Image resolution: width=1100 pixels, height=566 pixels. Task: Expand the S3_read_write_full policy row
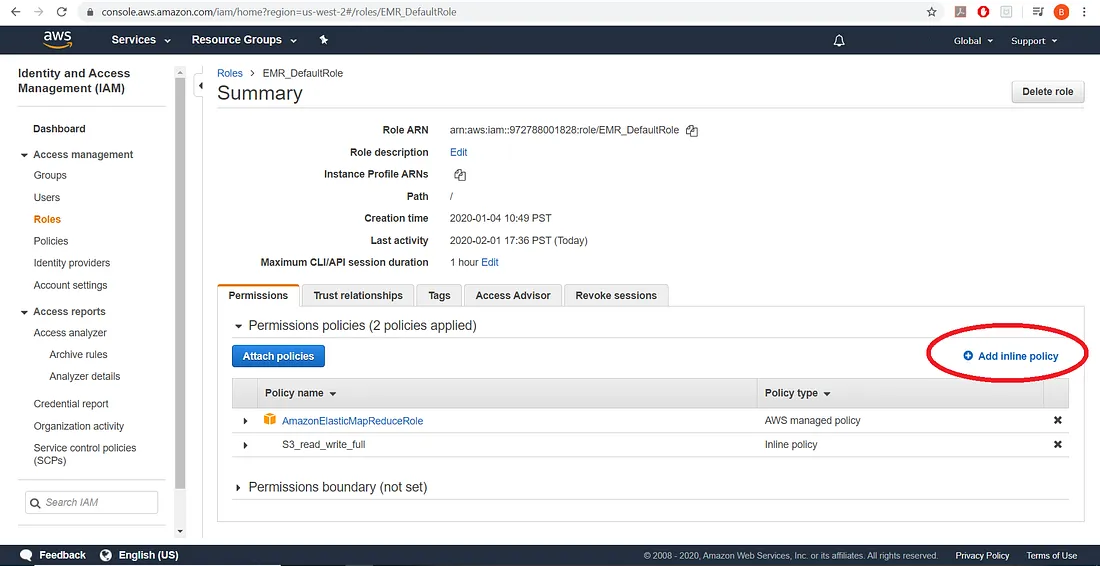(246, 445)
